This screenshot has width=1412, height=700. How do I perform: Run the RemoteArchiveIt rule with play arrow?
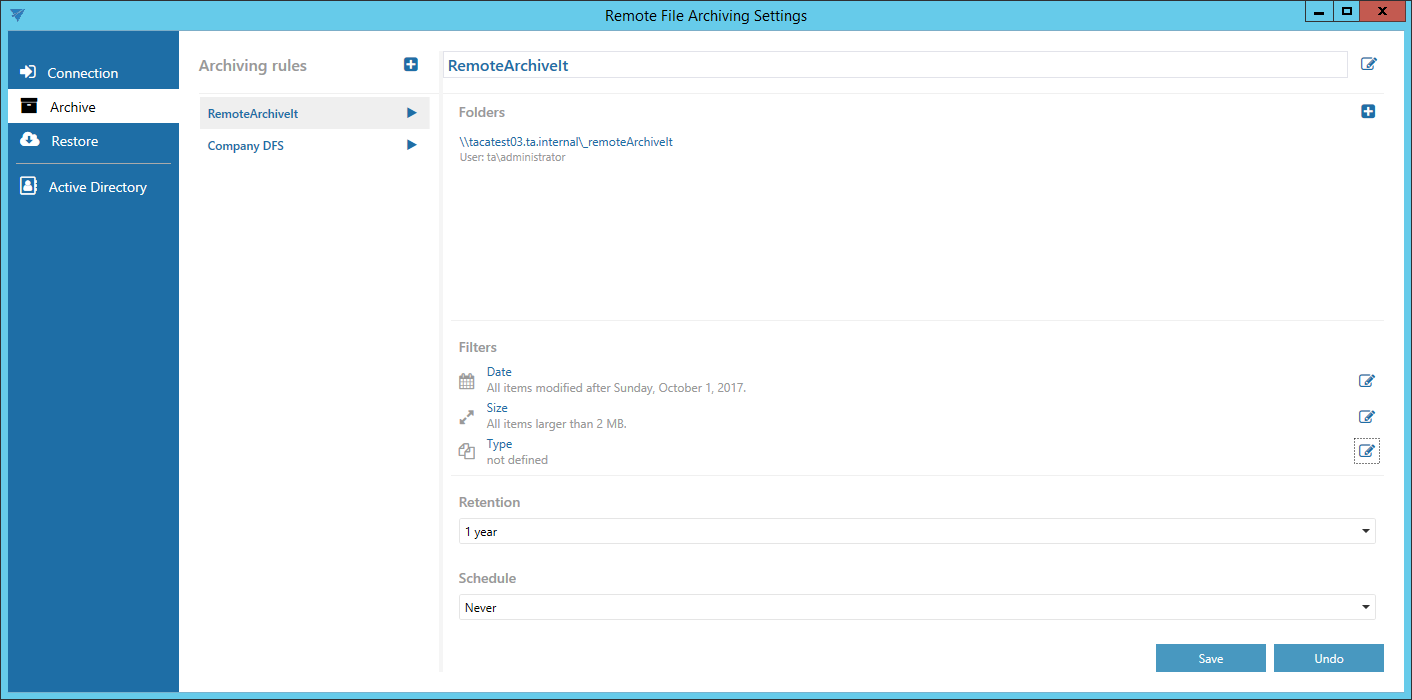411,113
